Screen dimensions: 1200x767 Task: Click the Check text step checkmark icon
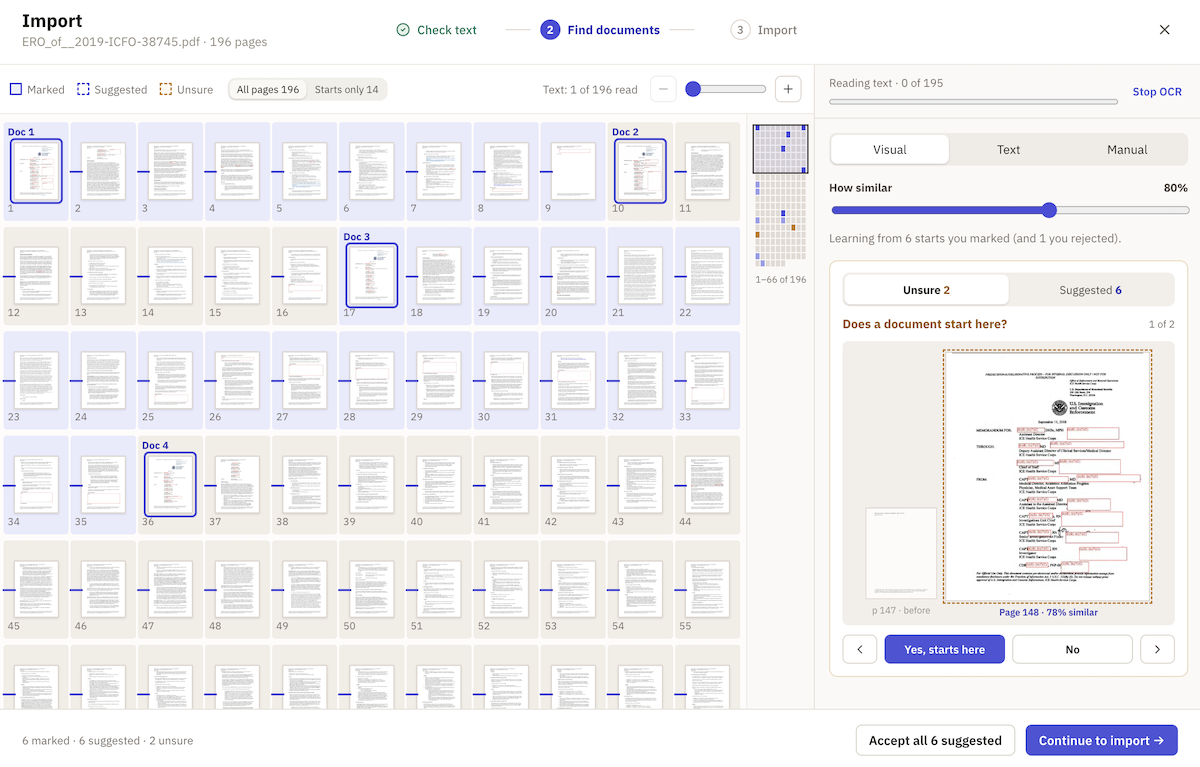[x=403, y=30]
